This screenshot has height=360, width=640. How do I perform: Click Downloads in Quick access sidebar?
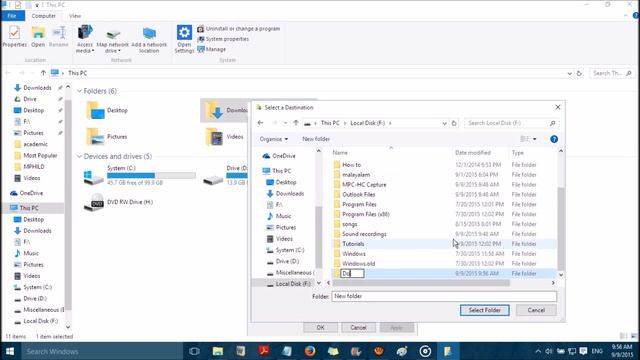pos(37,88)
